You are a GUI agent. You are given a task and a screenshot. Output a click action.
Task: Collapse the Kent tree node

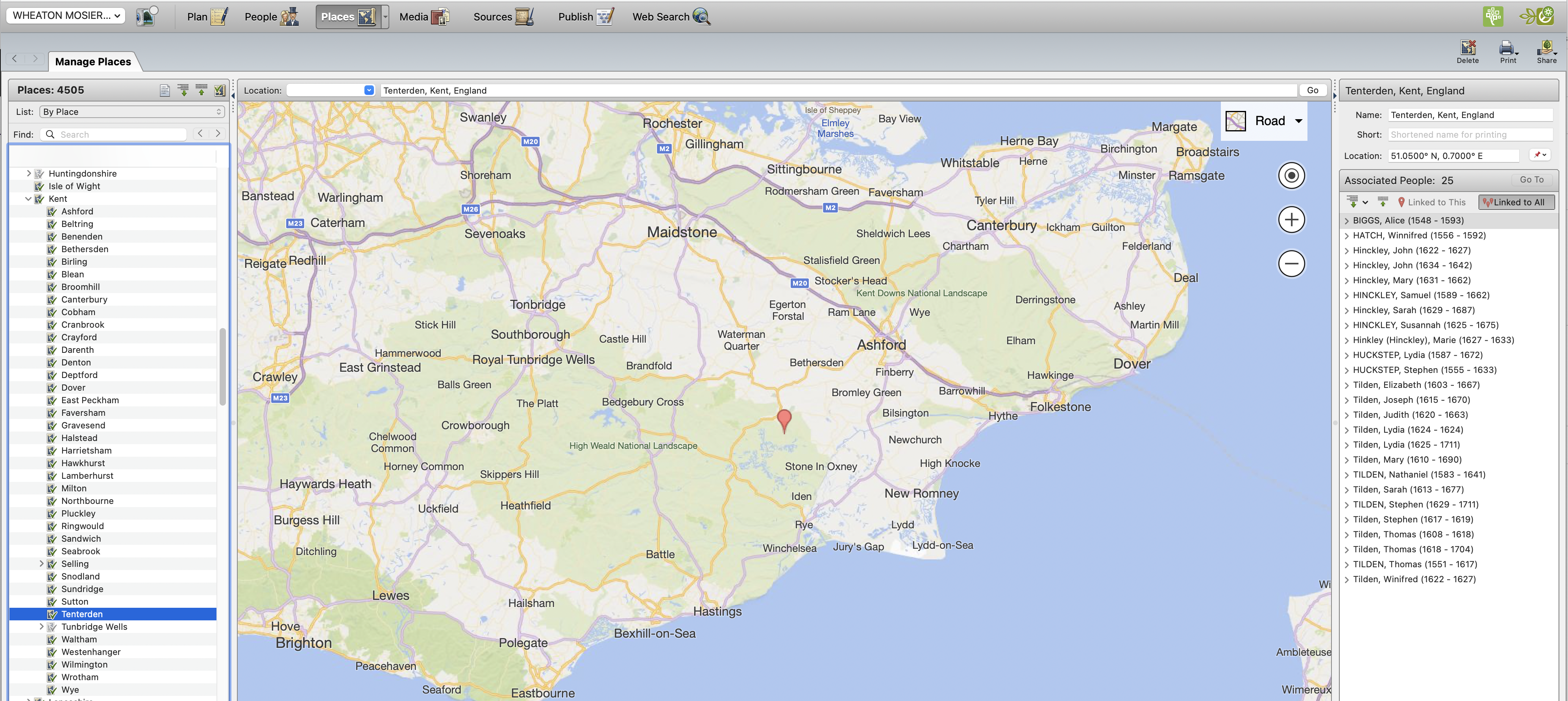click(x=28, y=199)
